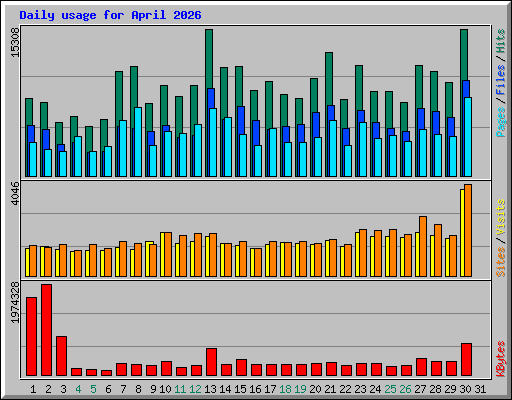Image resolution: width=512 pixels, height=400 pixels.
Task: Click the 'Files' legend label
Action: pyautogui.click(x=501, y=80)
